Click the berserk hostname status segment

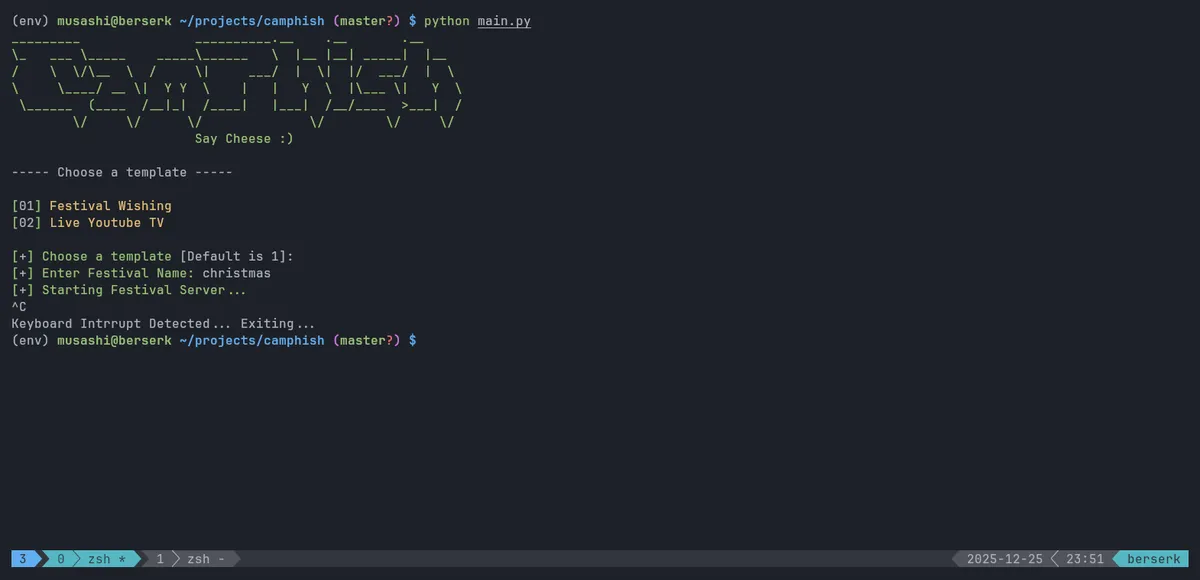(1153, 559)
